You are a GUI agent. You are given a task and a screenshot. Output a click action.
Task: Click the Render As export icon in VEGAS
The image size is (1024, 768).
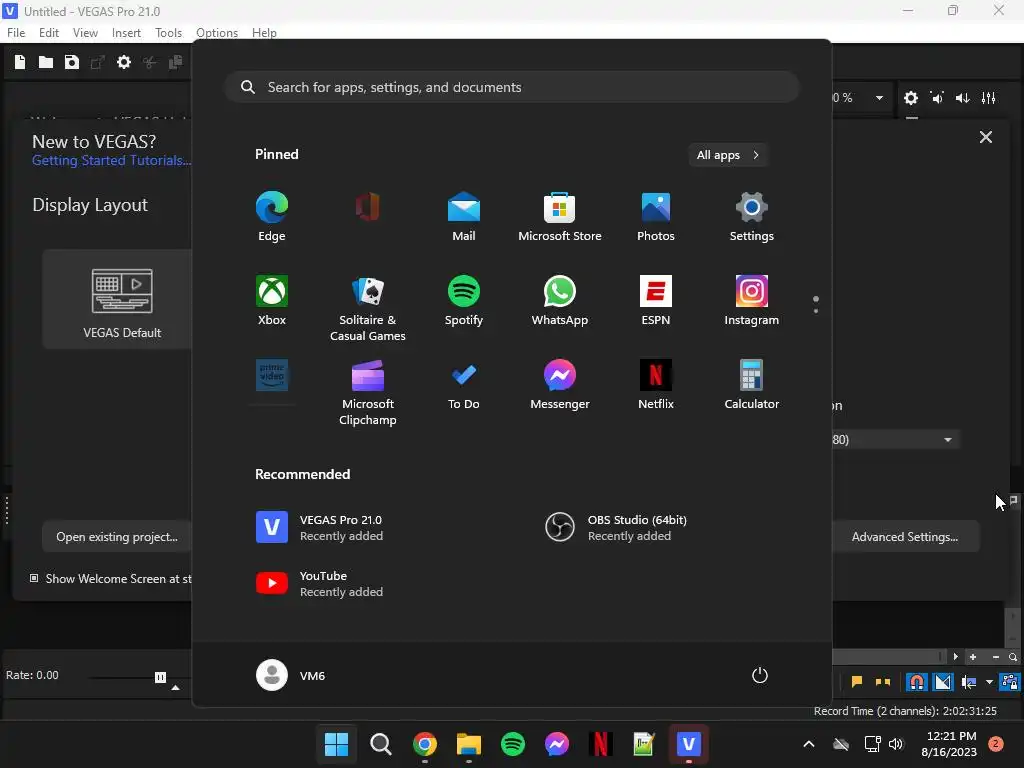[x=97, y=62]
